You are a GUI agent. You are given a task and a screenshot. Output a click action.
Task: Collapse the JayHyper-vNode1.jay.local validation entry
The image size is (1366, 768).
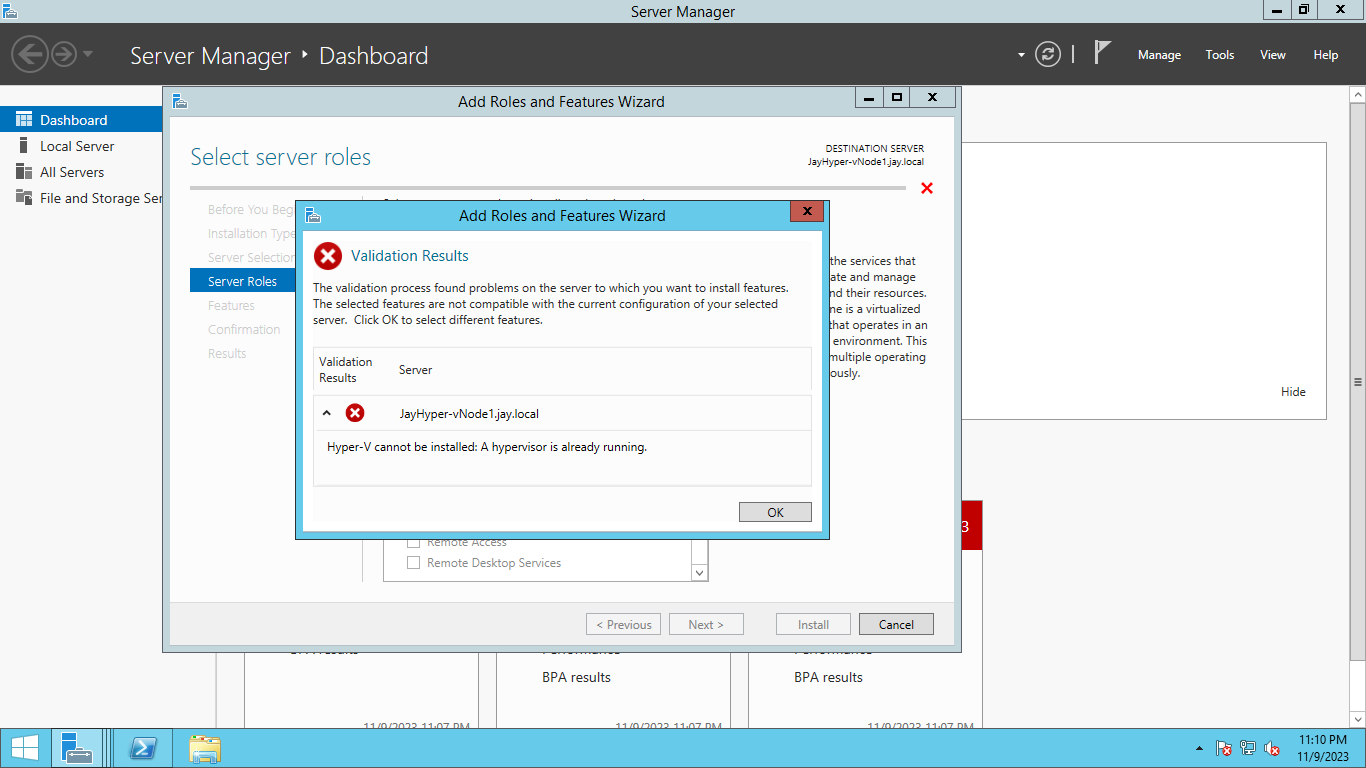pos(327,411)
